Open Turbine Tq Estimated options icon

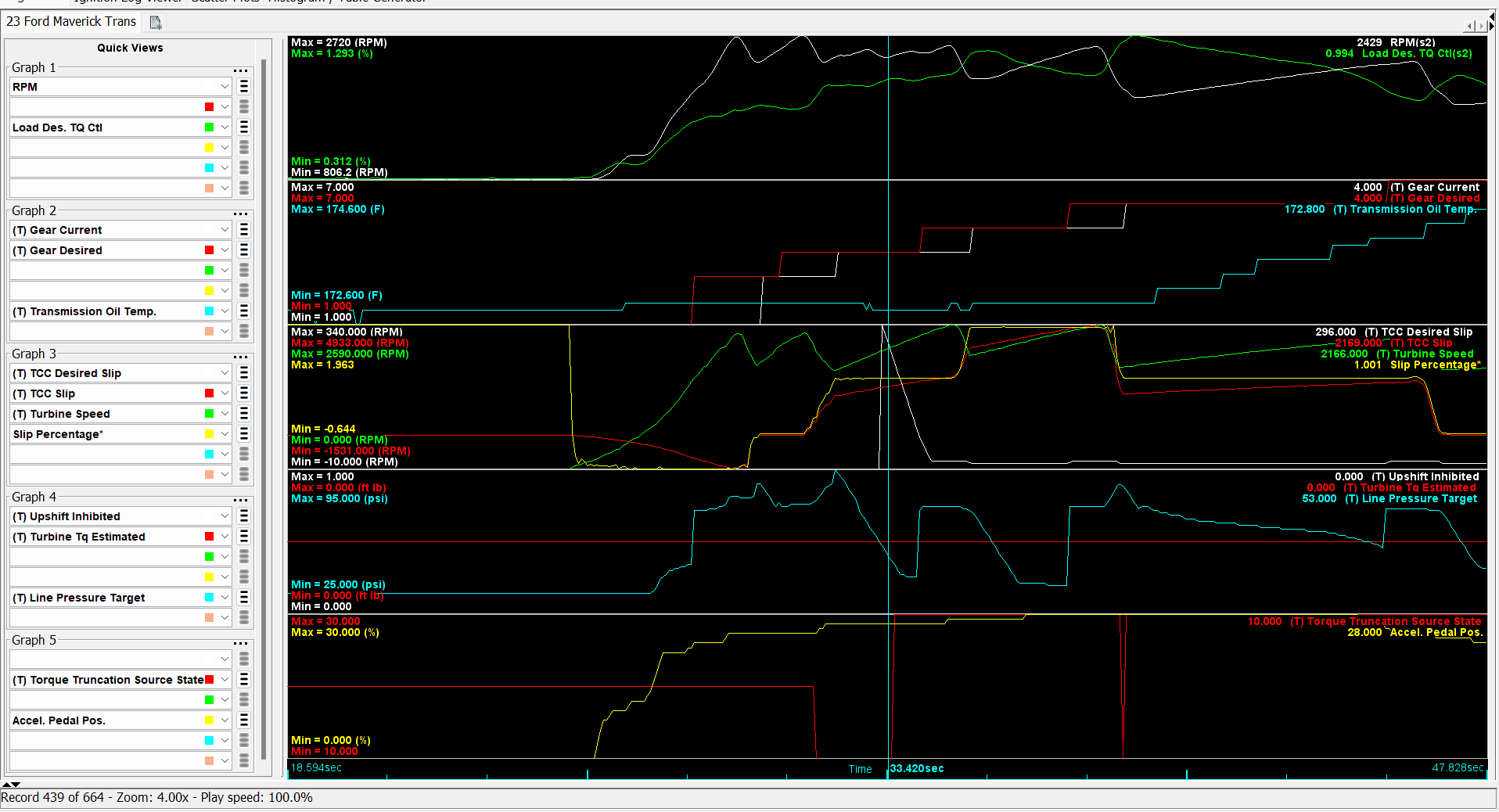(244, 537)
